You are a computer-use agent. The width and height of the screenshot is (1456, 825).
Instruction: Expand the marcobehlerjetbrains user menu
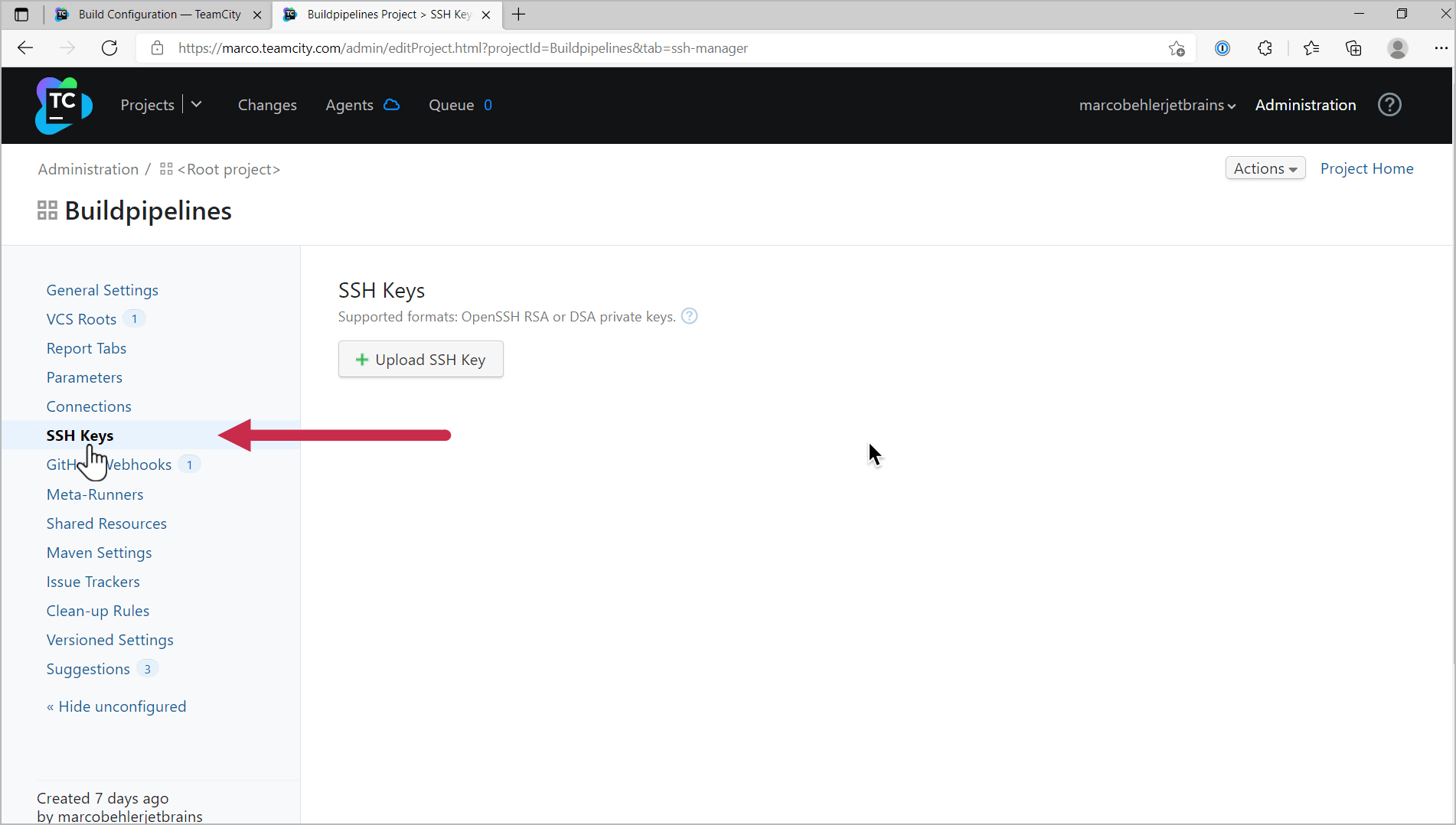pos(1156,105)
